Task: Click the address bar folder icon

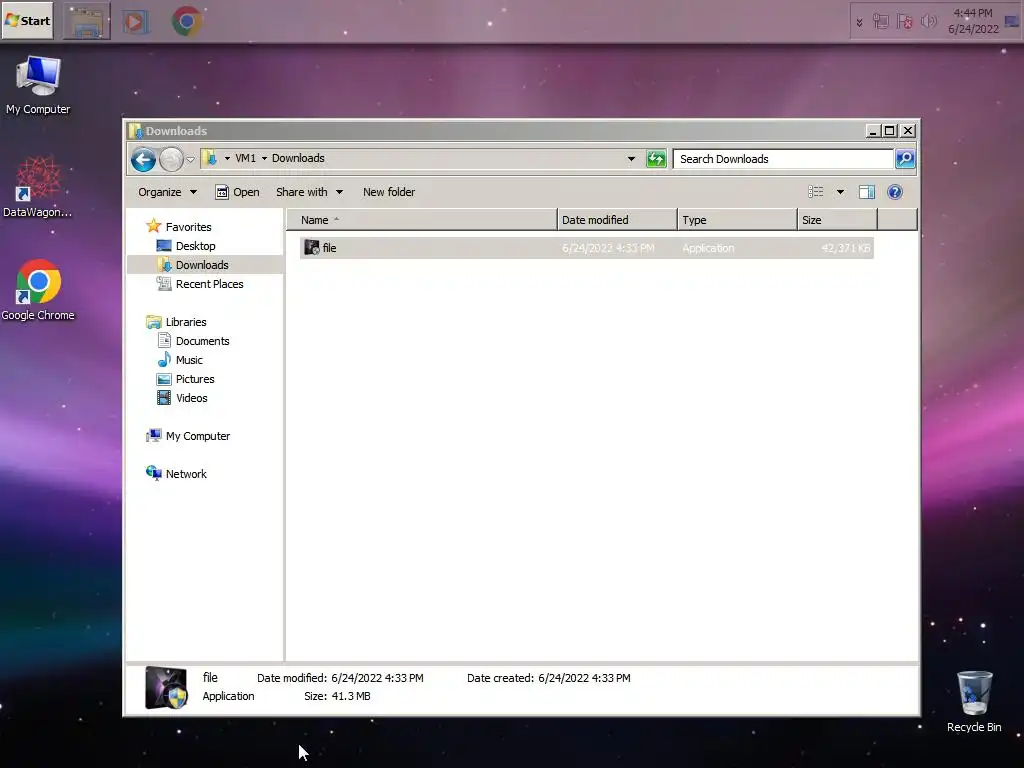Action: 209,158
